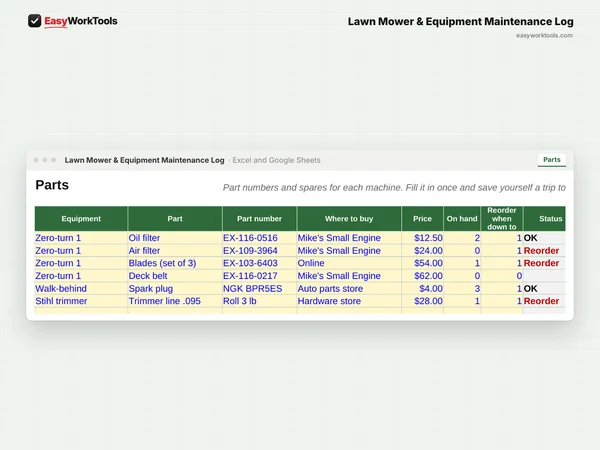
Task: Select the Blades (set of 3) cell
Action: coord(175,263)
